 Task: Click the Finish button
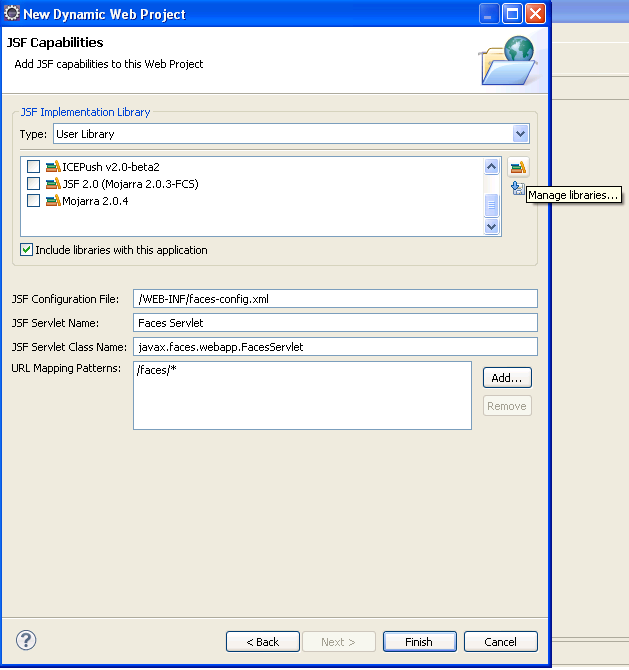coord(420,642)
